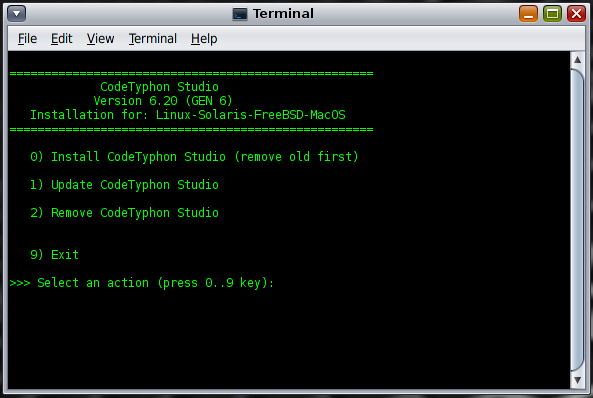The height and width of the screenshot is (398, 593).
Task: Click the Remove CodeTyphon Studio line
Action: 124,213
